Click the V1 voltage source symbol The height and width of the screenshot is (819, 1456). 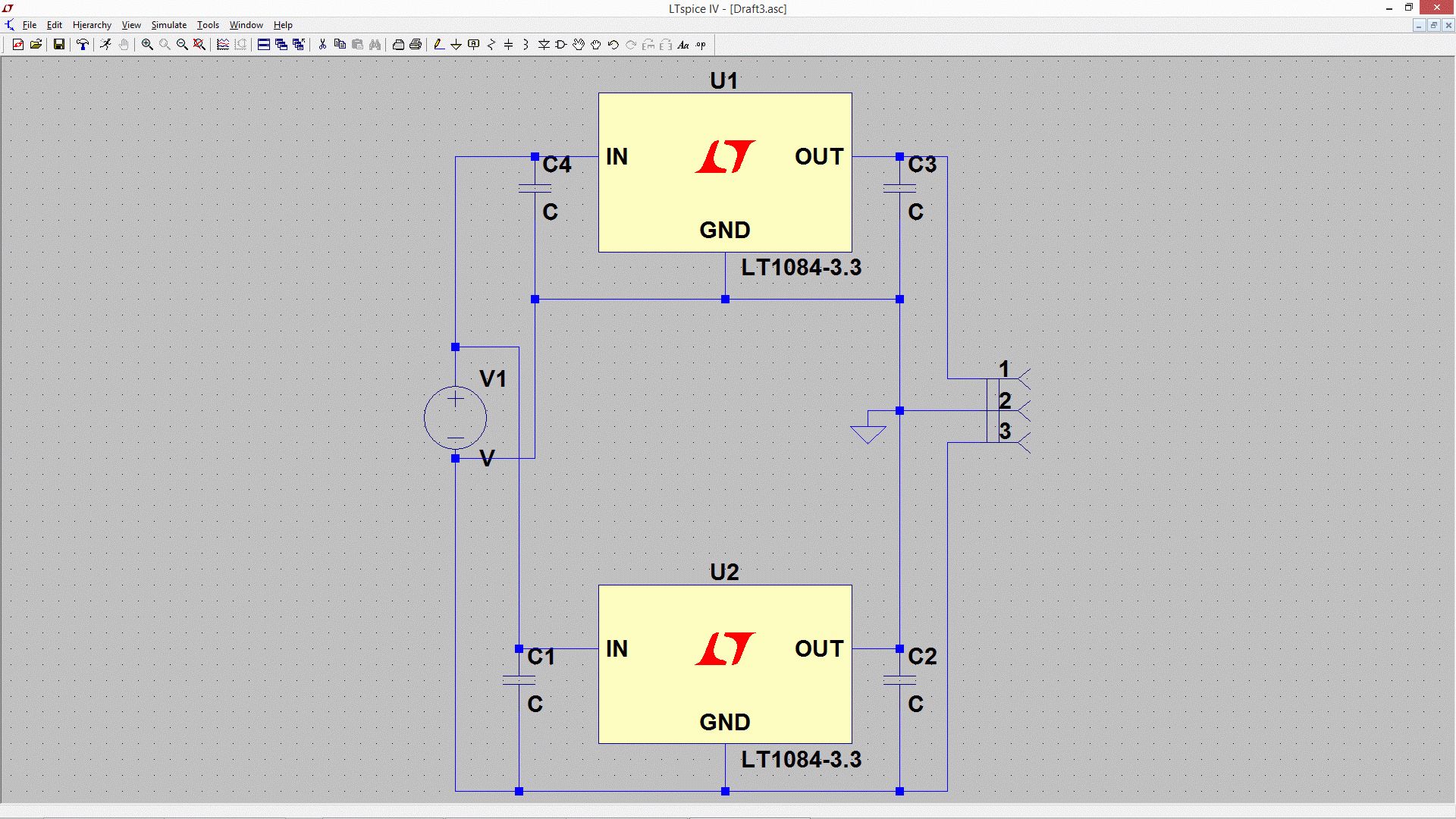click(x=455, y=418)
